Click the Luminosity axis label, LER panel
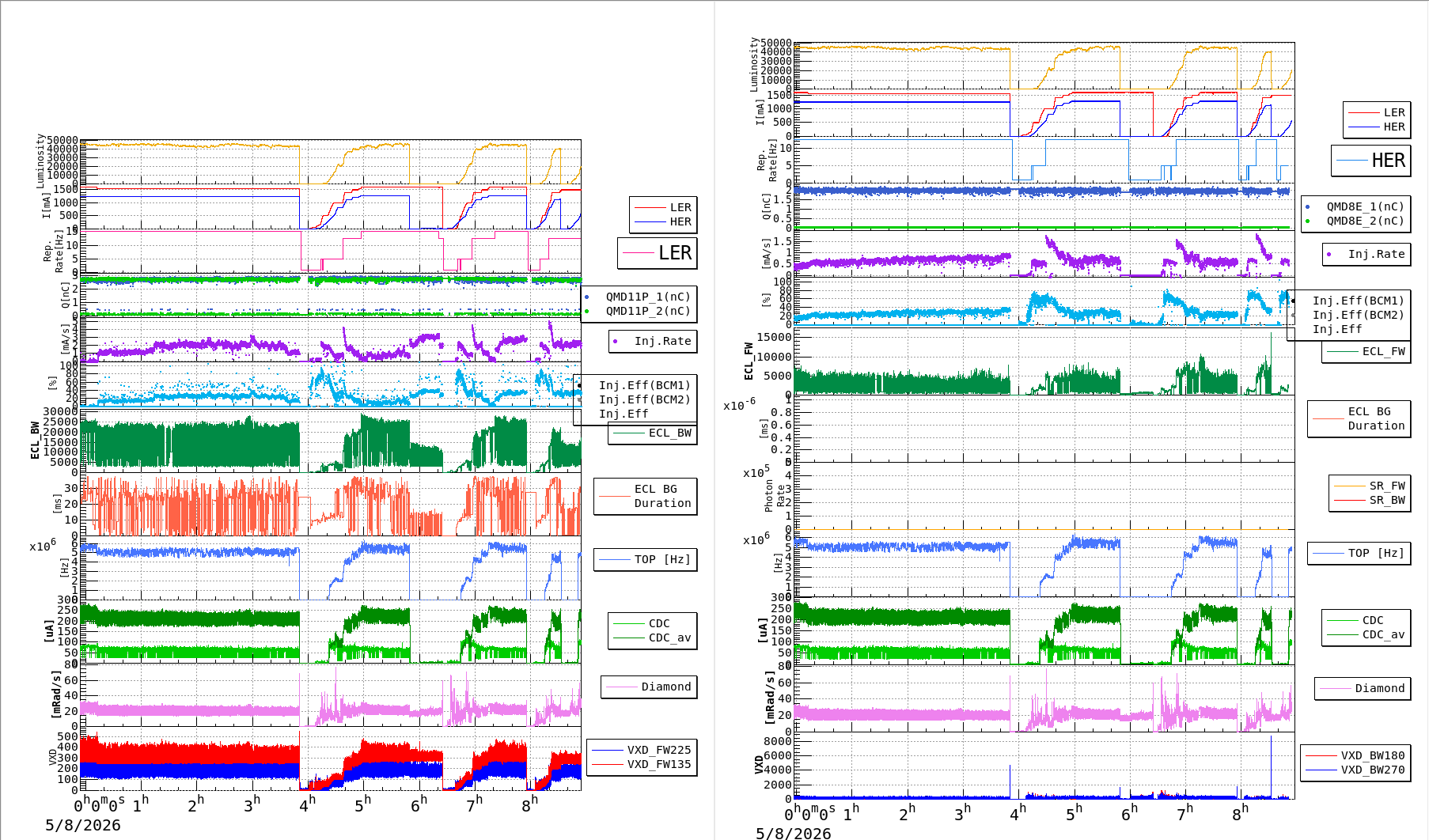The width and height of the screenshot is (1429, 840). [40, 161]
